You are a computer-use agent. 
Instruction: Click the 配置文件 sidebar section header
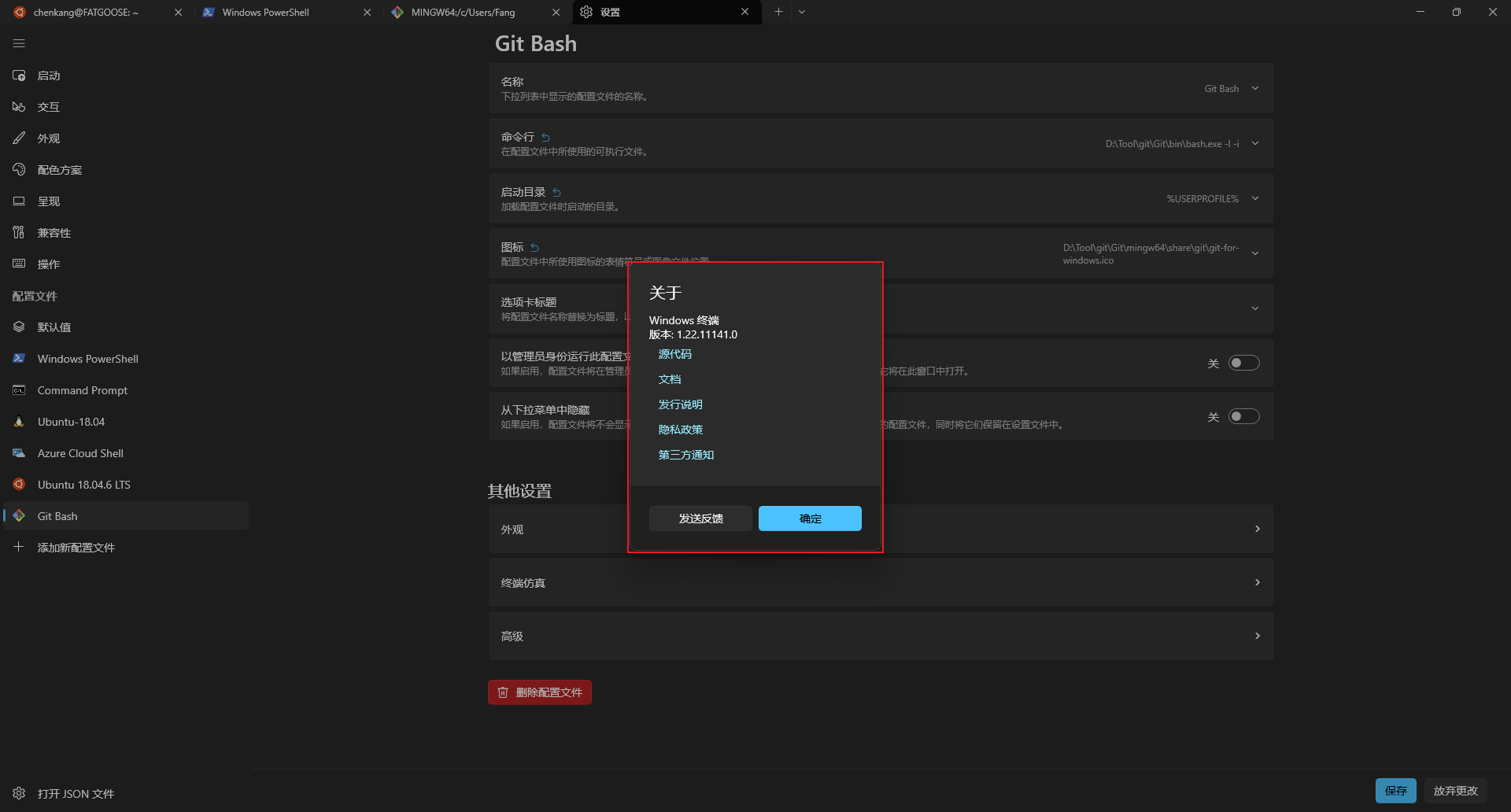[35, 297]
